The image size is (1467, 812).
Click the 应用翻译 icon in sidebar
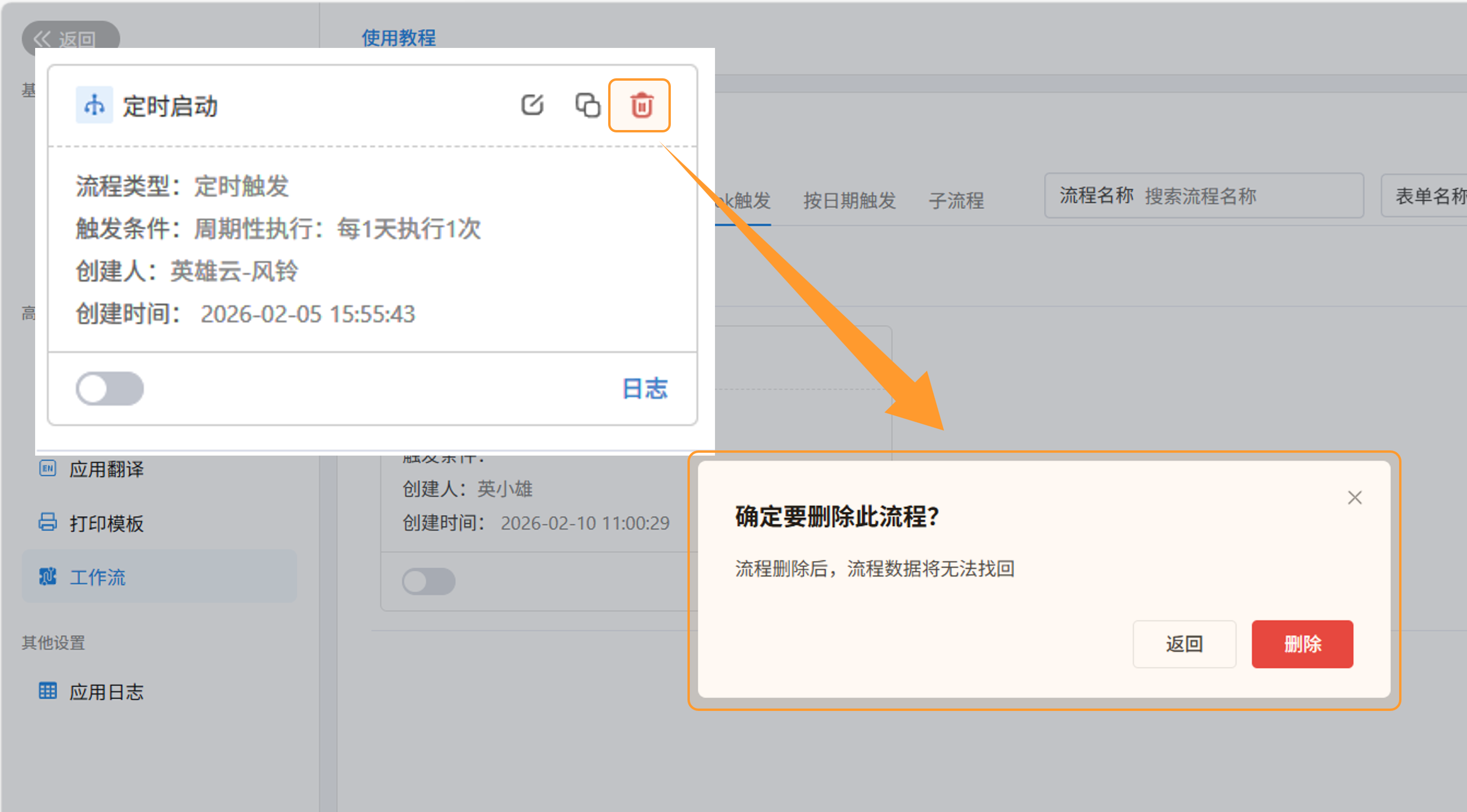tap(47, 468)
